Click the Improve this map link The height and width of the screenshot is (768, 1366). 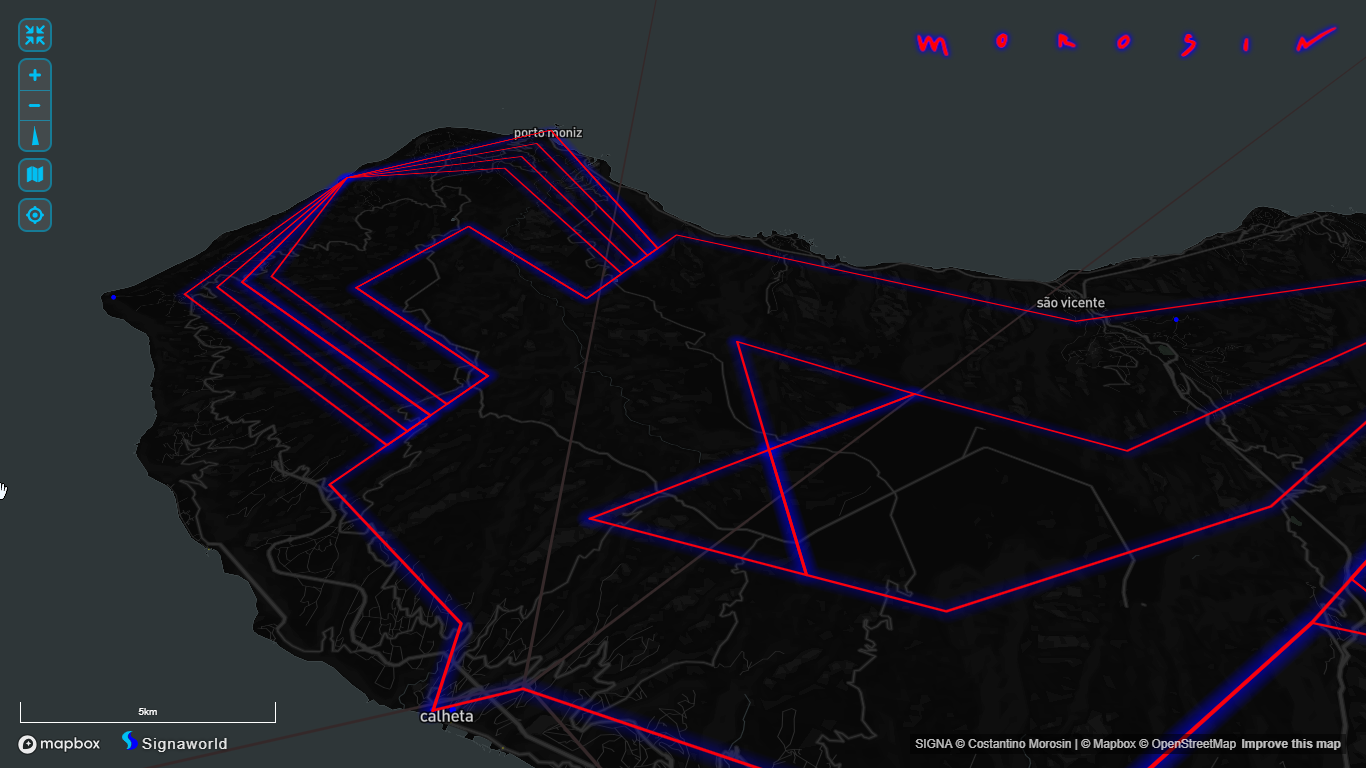click(1291, 744)
